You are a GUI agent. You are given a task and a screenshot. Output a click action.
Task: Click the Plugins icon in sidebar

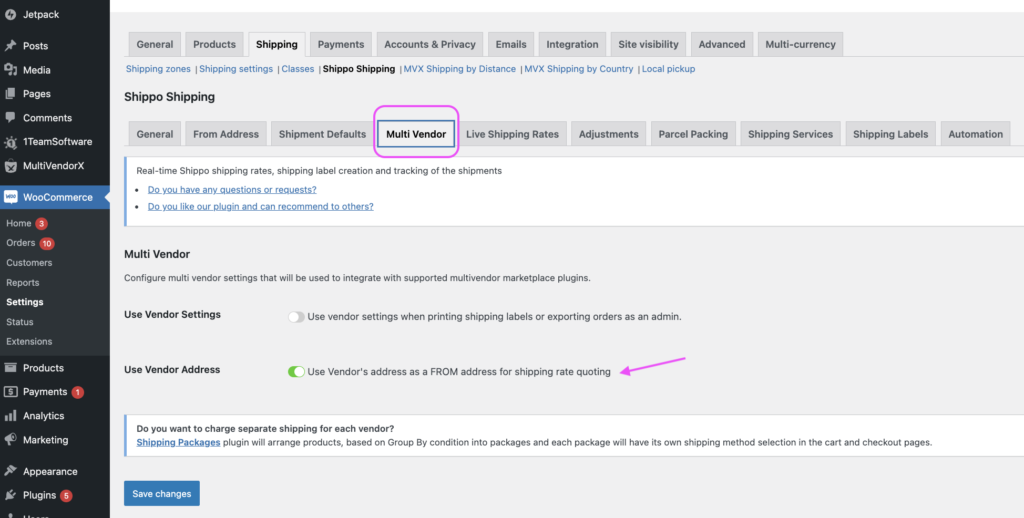10,495
